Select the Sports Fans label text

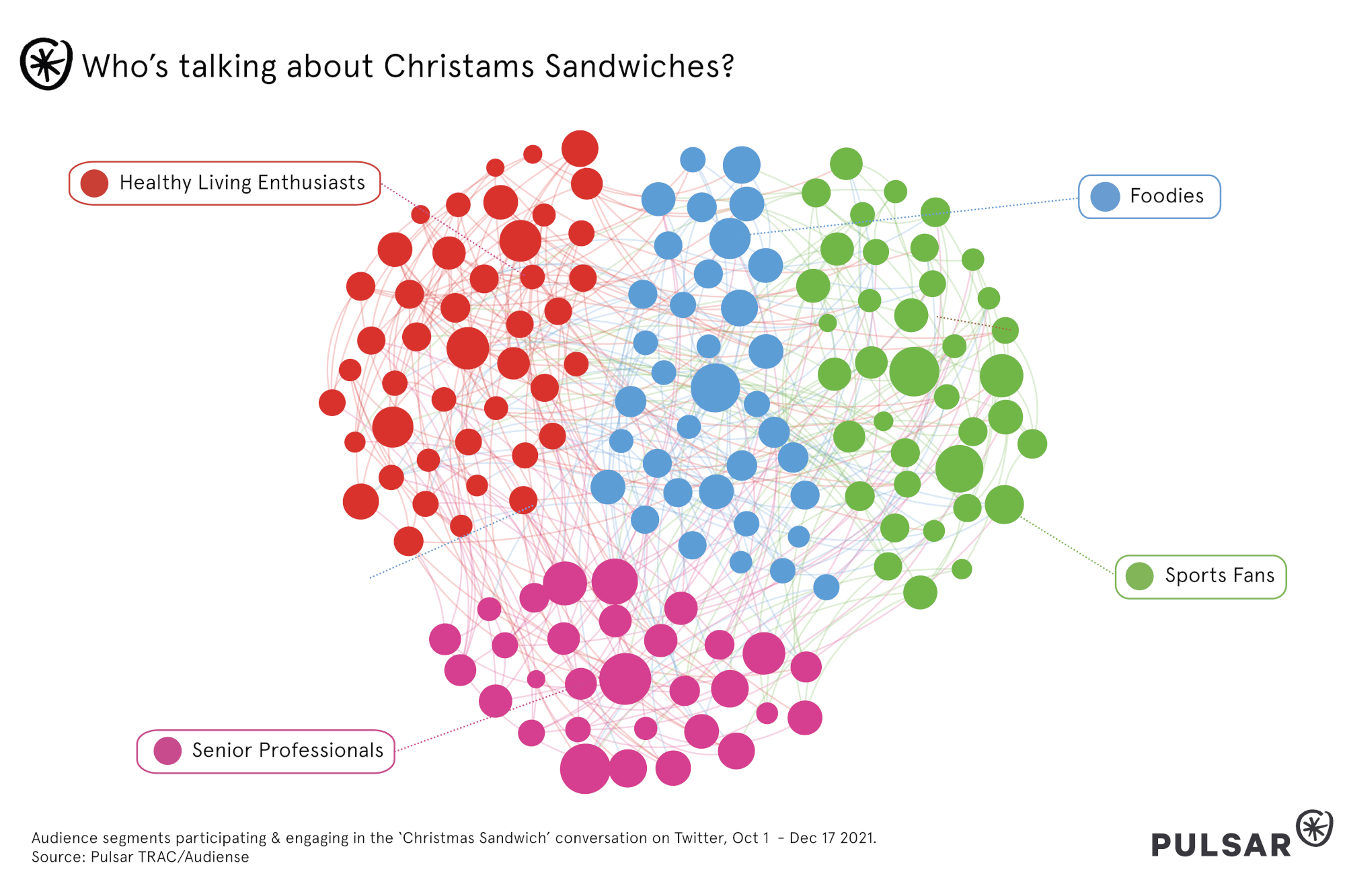pyautogui.click(x=1219, y=575)
